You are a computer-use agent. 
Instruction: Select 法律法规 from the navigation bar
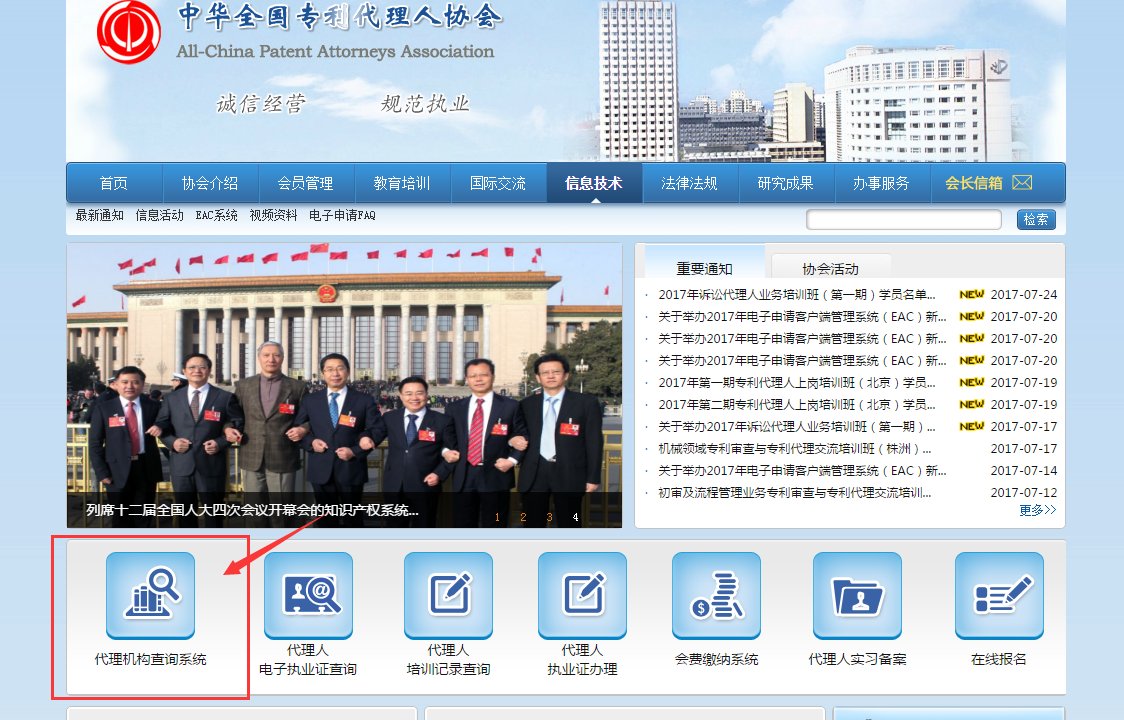coord(690,183)
